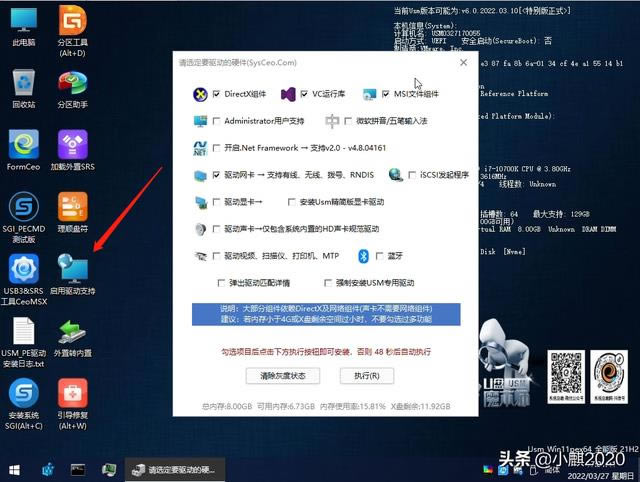The image size is (640, 482).
Task: Enable the 驱动显卡 checkbox
Action: pyautogui.click(x=216, y=202)
